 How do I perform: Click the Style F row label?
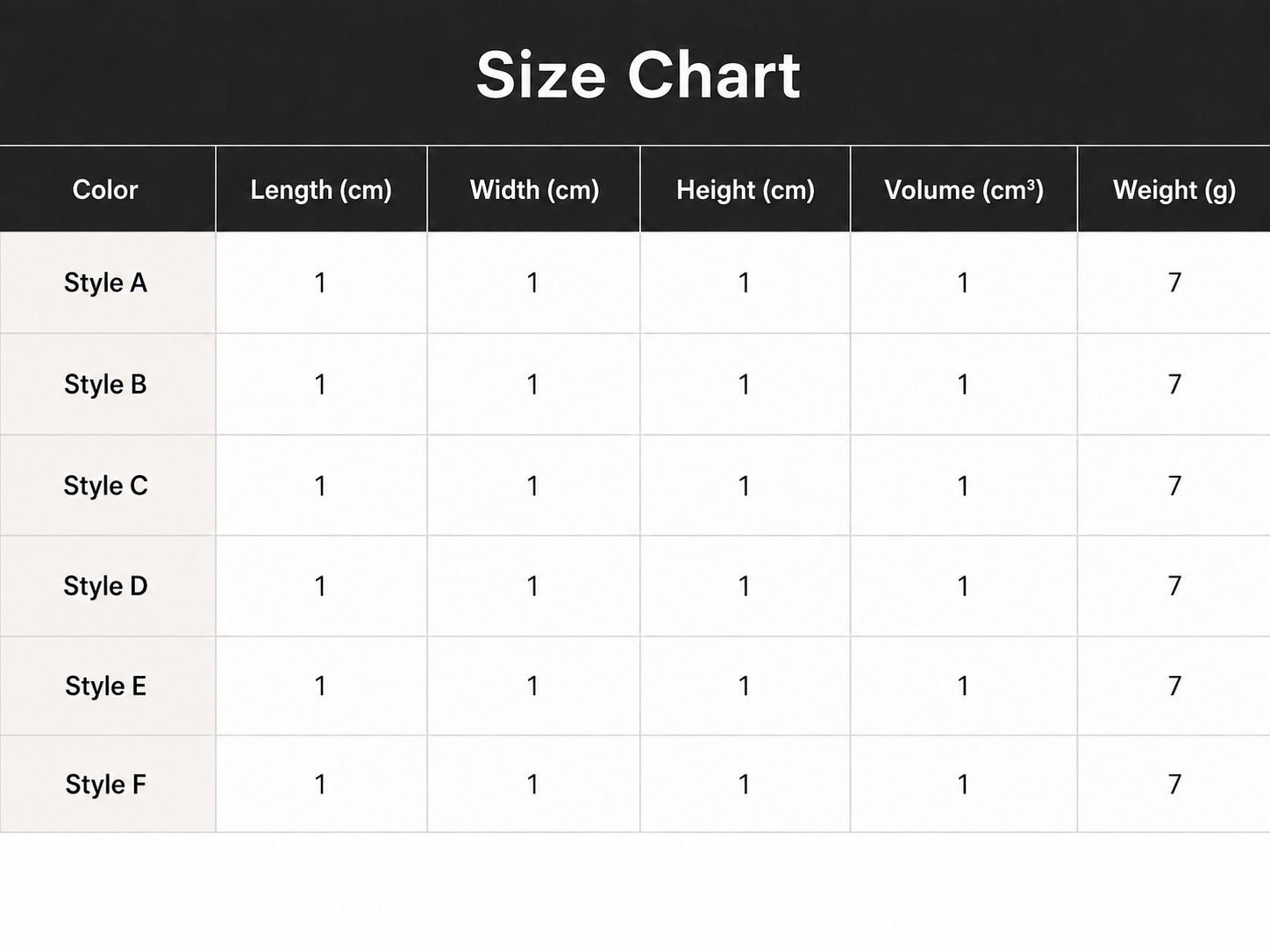tap(105, 785)
